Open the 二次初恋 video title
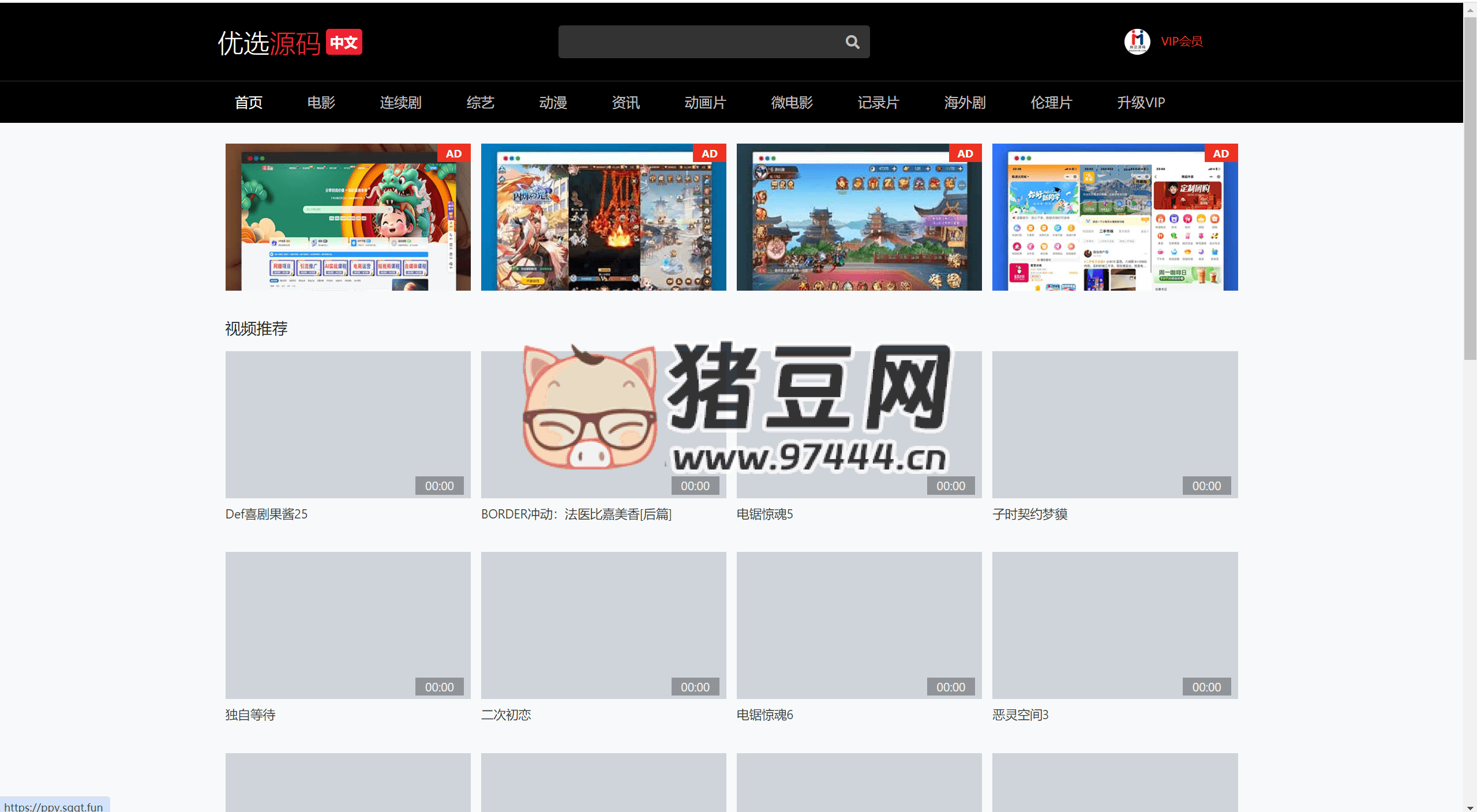Screen dimensions: 1477x812 506,715
